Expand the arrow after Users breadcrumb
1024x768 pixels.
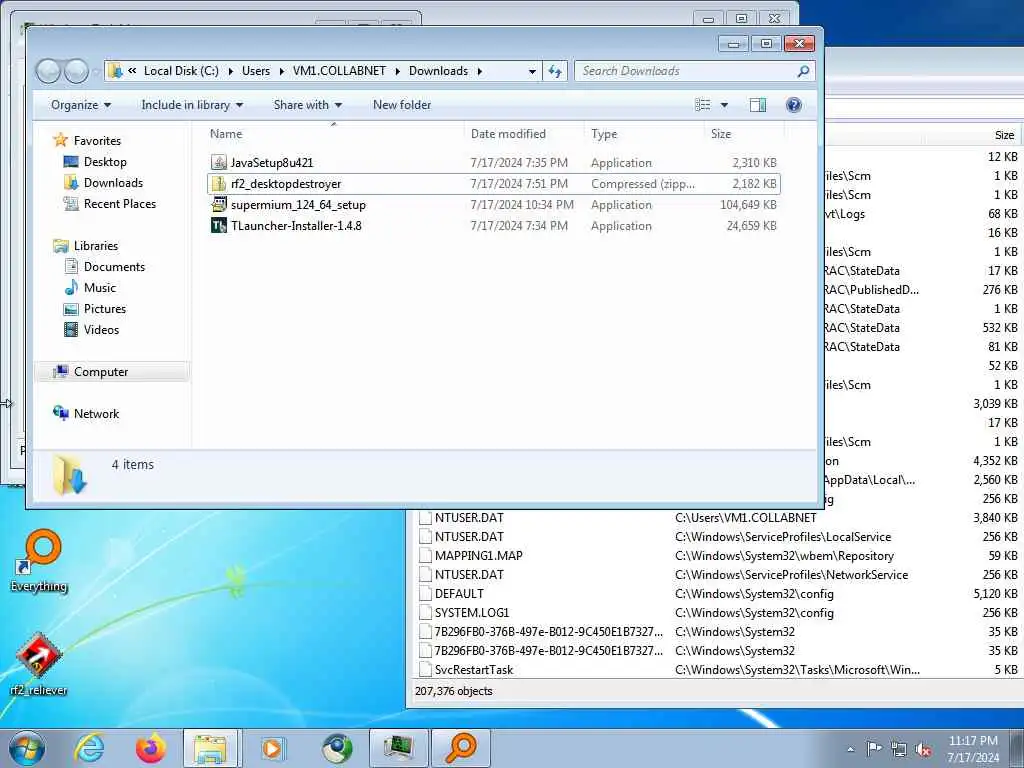tap(281, 71)
